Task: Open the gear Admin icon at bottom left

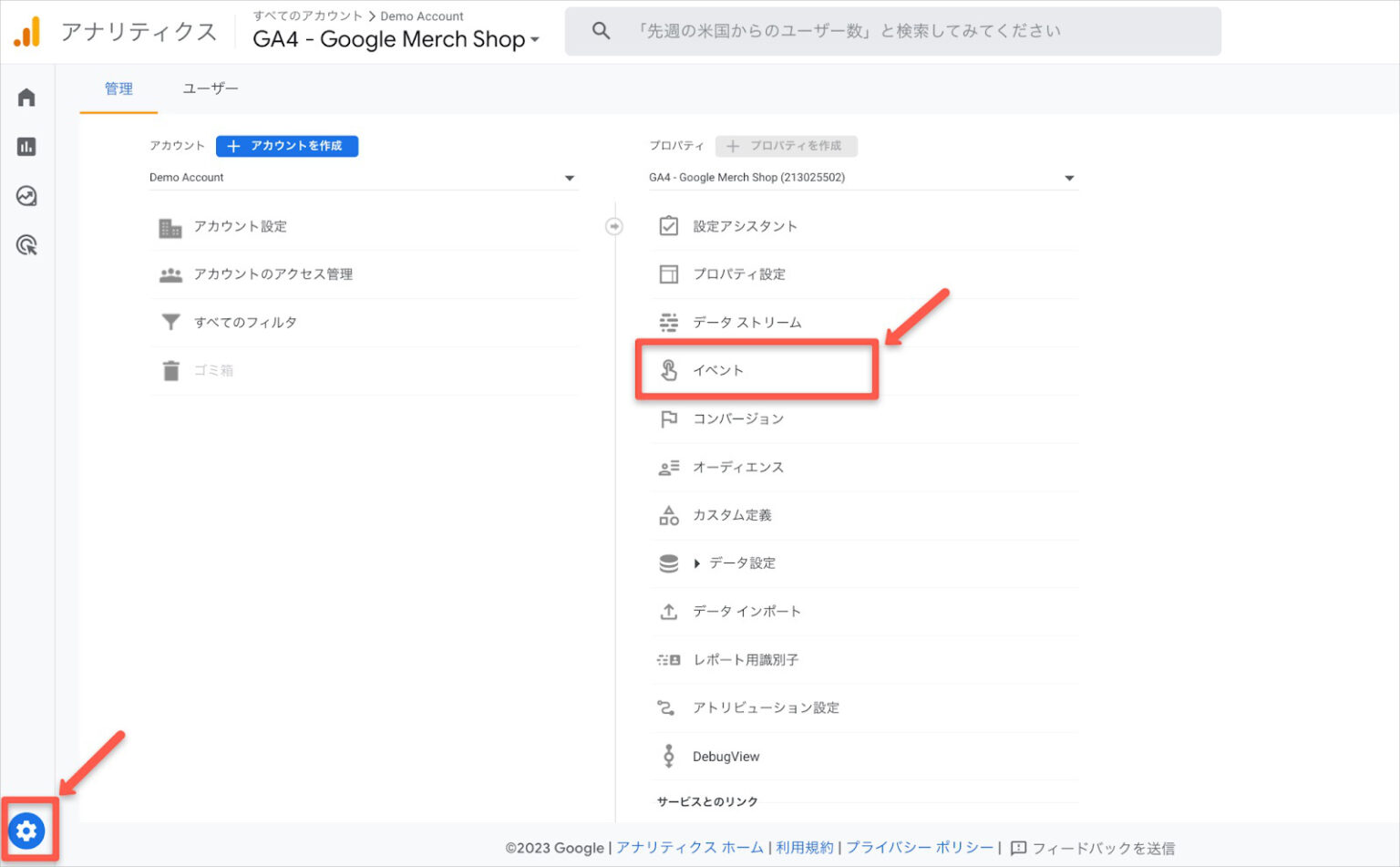Action: point(28,831)
